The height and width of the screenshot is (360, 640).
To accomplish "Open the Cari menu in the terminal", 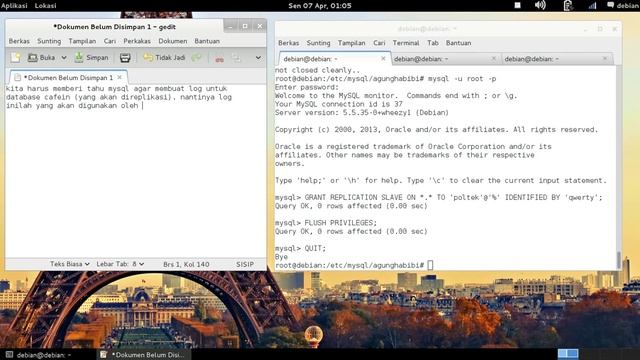I will click(x=379, y=43).
